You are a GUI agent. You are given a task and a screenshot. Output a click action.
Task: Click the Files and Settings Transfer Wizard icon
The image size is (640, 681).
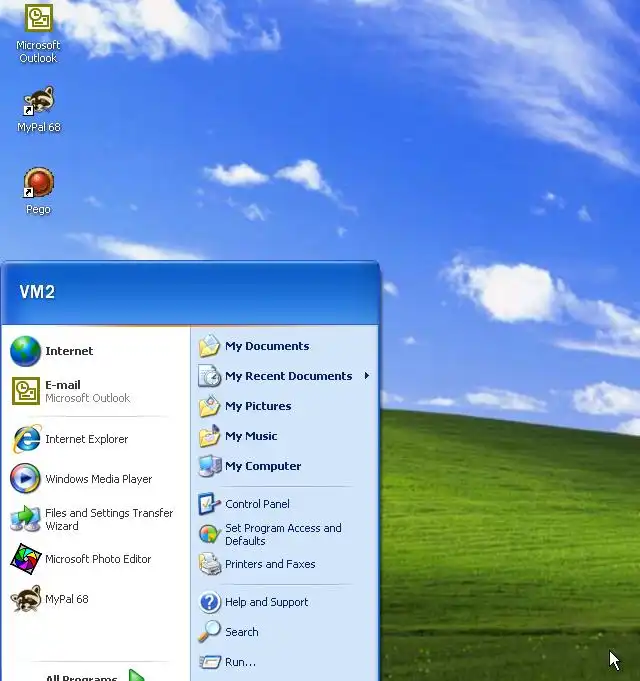point(26,519)
